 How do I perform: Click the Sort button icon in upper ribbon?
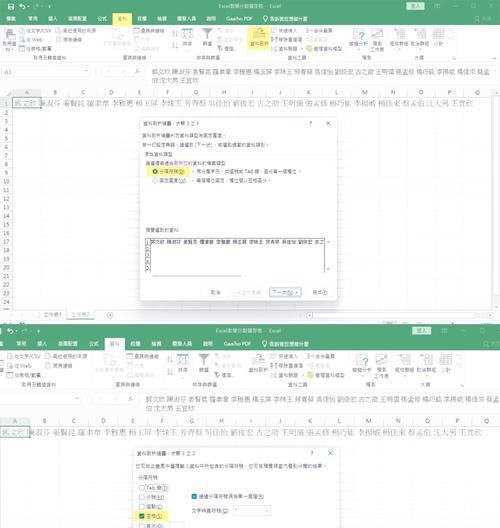pos(187,37)
